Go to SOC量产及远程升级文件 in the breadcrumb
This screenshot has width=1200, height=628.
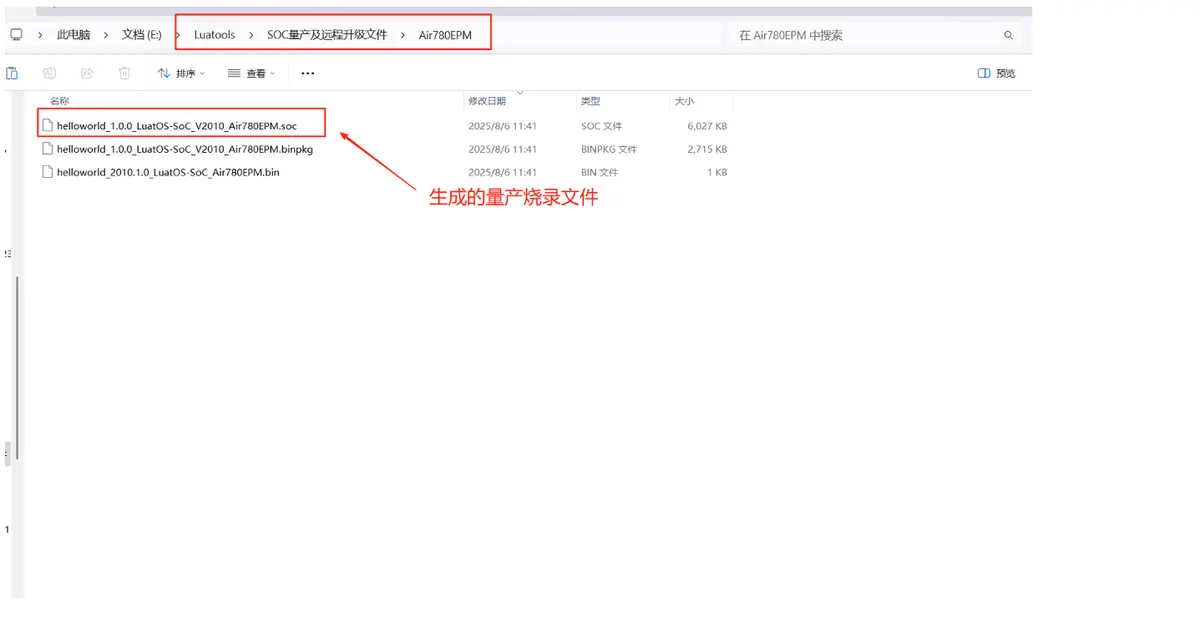(x=327, y=35)
